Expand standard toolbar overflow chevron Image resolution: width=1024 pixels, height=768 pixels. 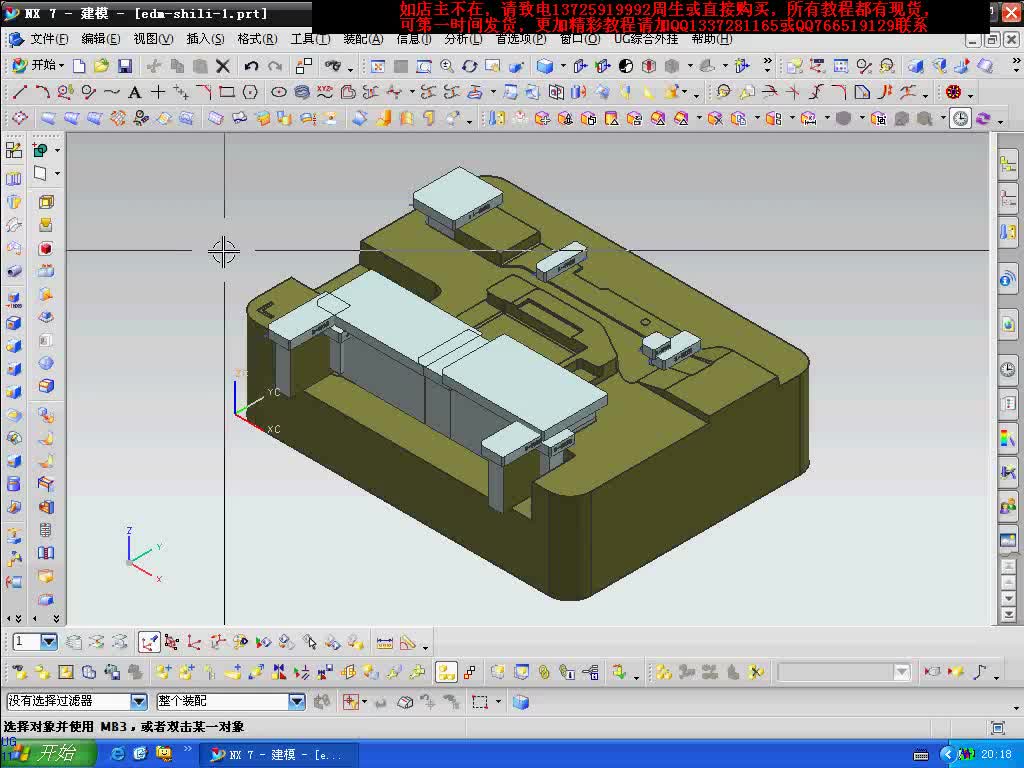pos(767,64)
